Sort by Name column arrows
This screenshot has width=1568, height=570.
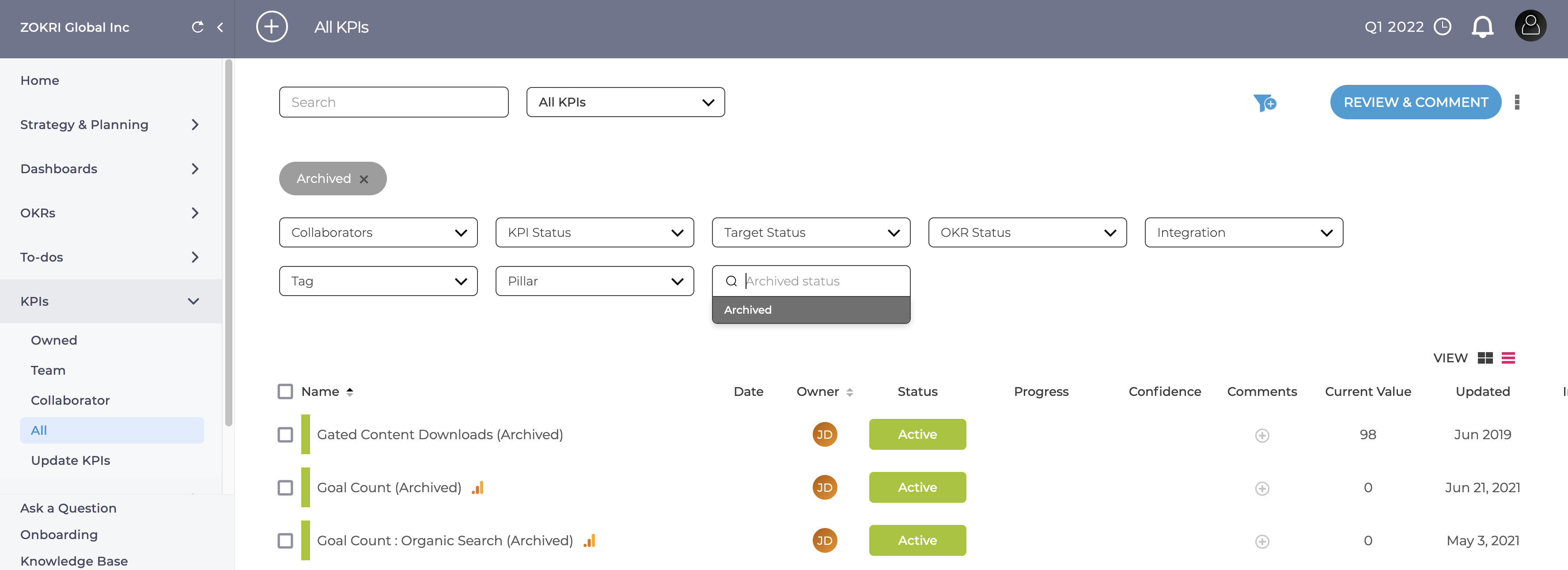pyautogui.click(x=349, y=392)
